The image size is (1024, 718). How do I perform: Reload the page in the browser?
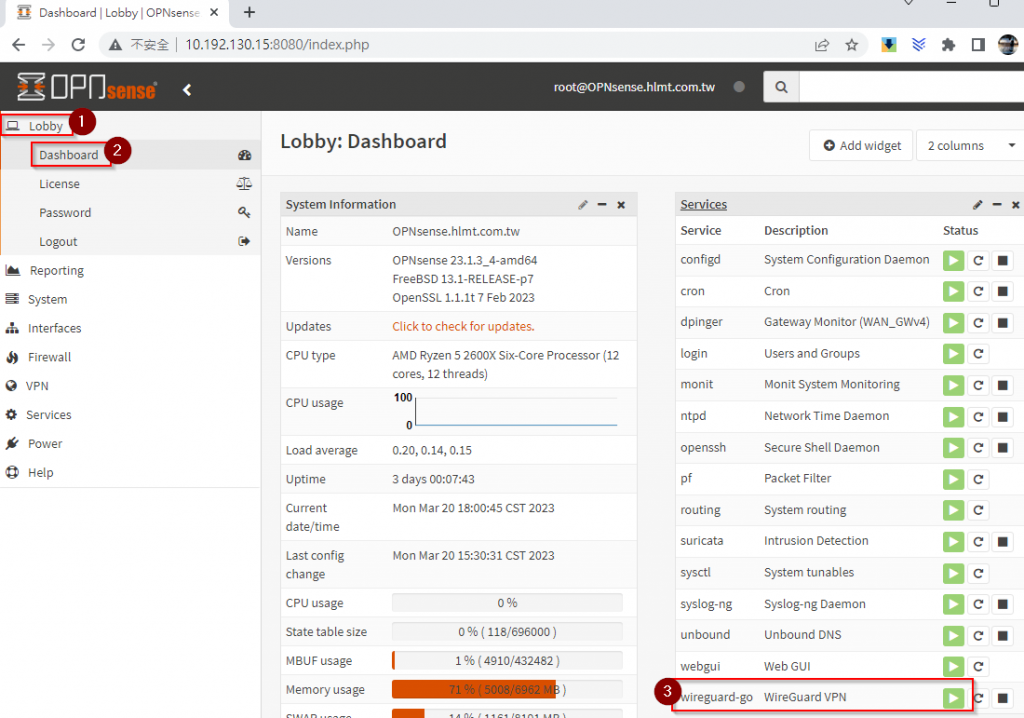tap(78, 44)
